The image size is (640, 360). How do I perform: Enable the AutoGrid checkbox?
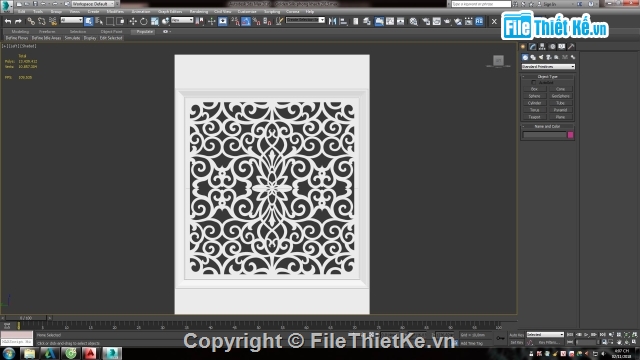tap(534, 82)
